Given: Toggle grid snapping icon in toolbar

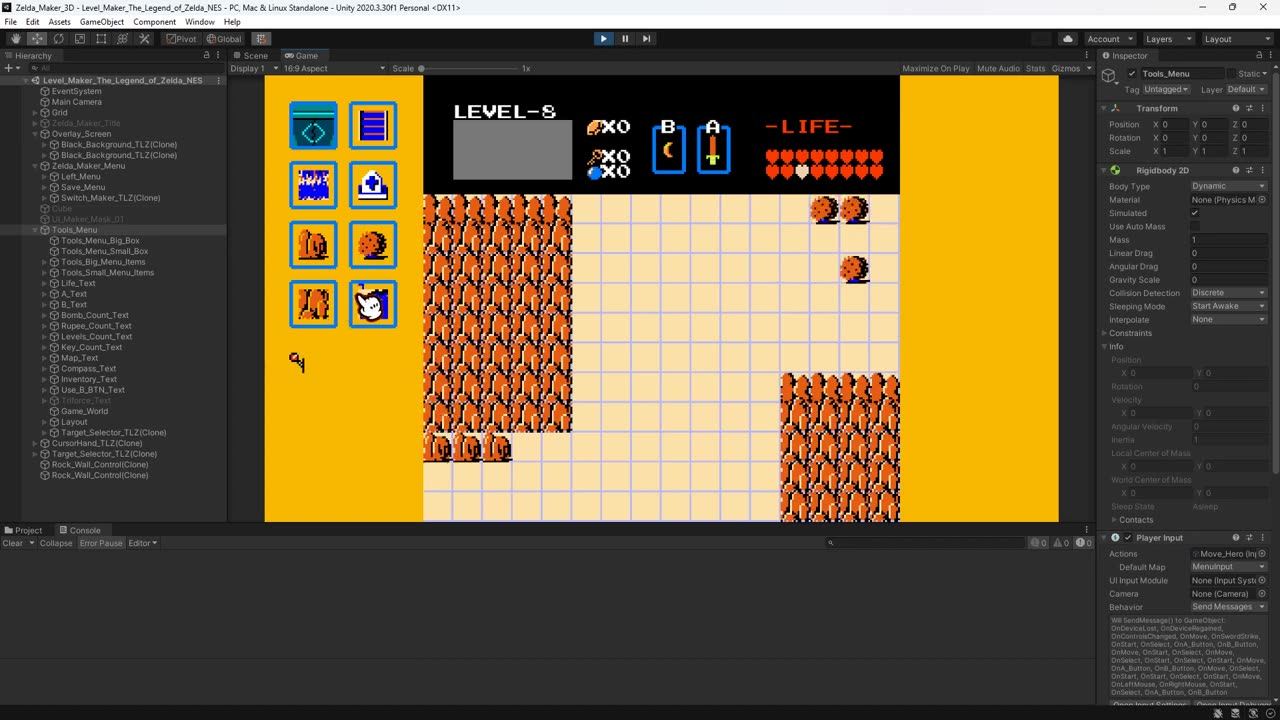Looking at the screenshot, I should [261, 39].
